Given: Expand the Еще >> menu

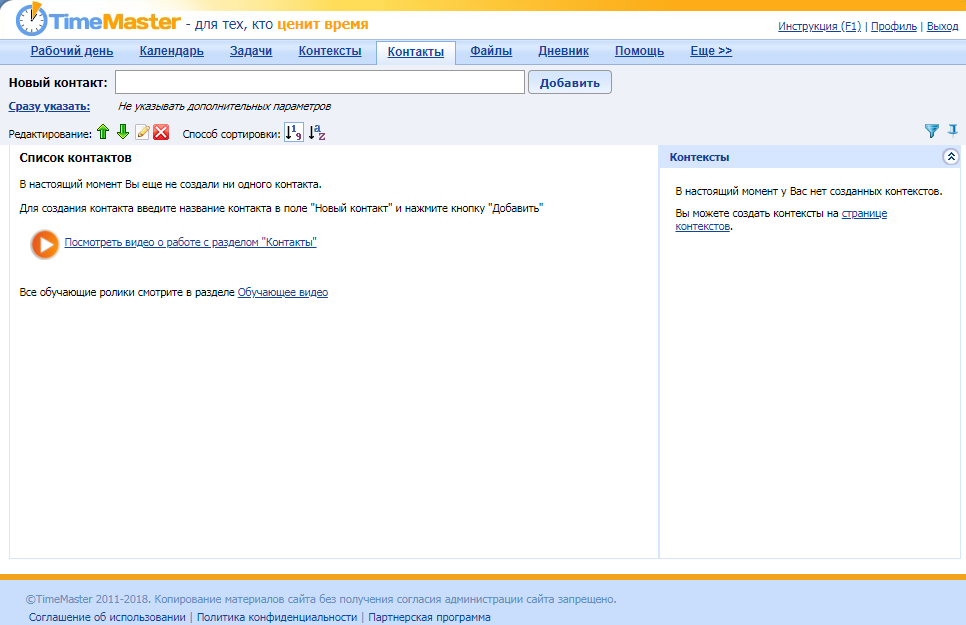Looking at the screenshot, I should pyautogui.click(x=711, y=51).
